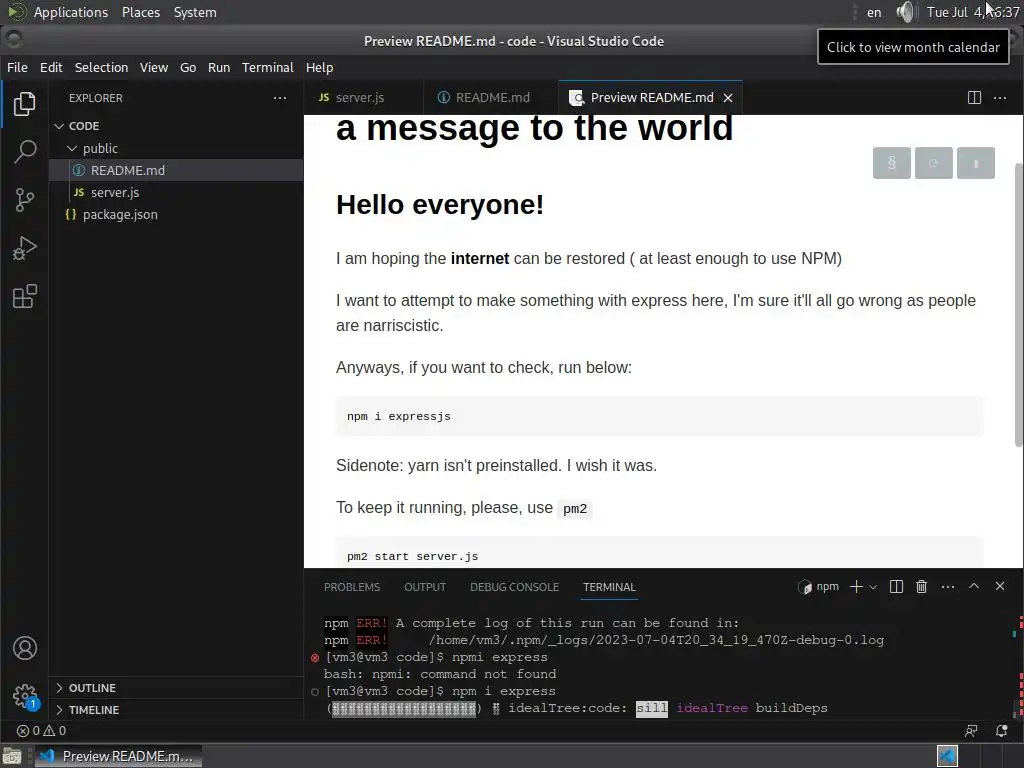
Task: Click Explorer's more actions ellipsis
Action: click(x=280, y=98)
